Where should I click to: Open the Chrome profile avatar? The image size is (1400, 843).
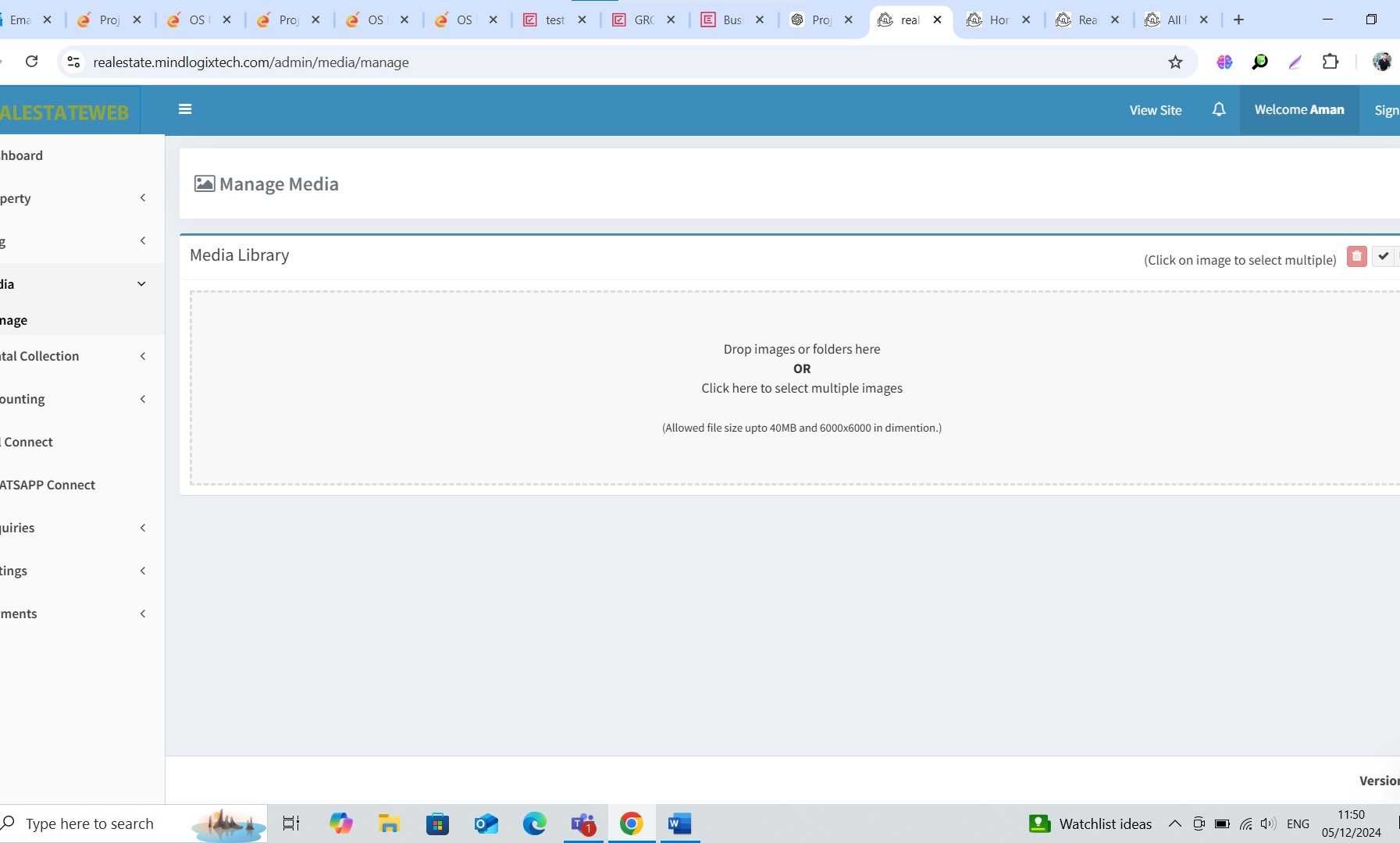(x=1382, y=62)
